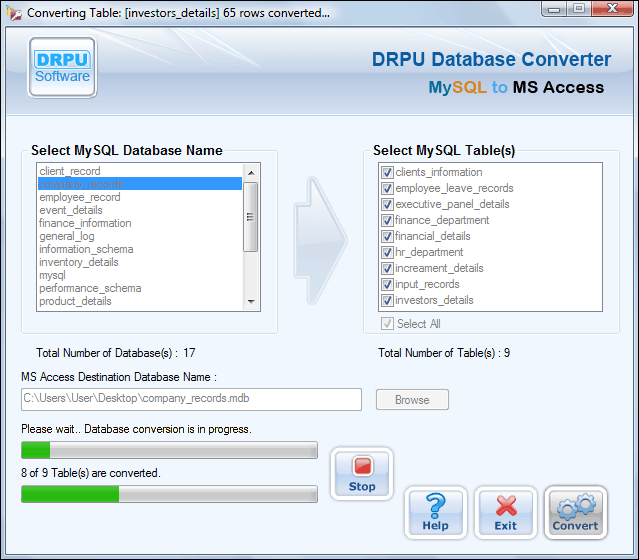Viewport: 639px width, 560px height.
Task: Toggle investors_details table checkbox
Action: pyautogui.click(x=387, y=300)
